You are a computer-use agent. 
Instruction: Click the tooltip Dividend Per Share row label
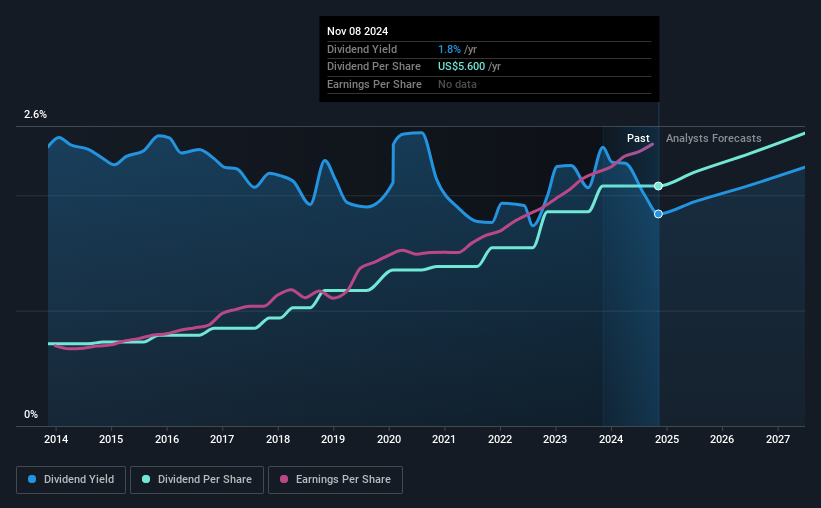coord(374,67)
